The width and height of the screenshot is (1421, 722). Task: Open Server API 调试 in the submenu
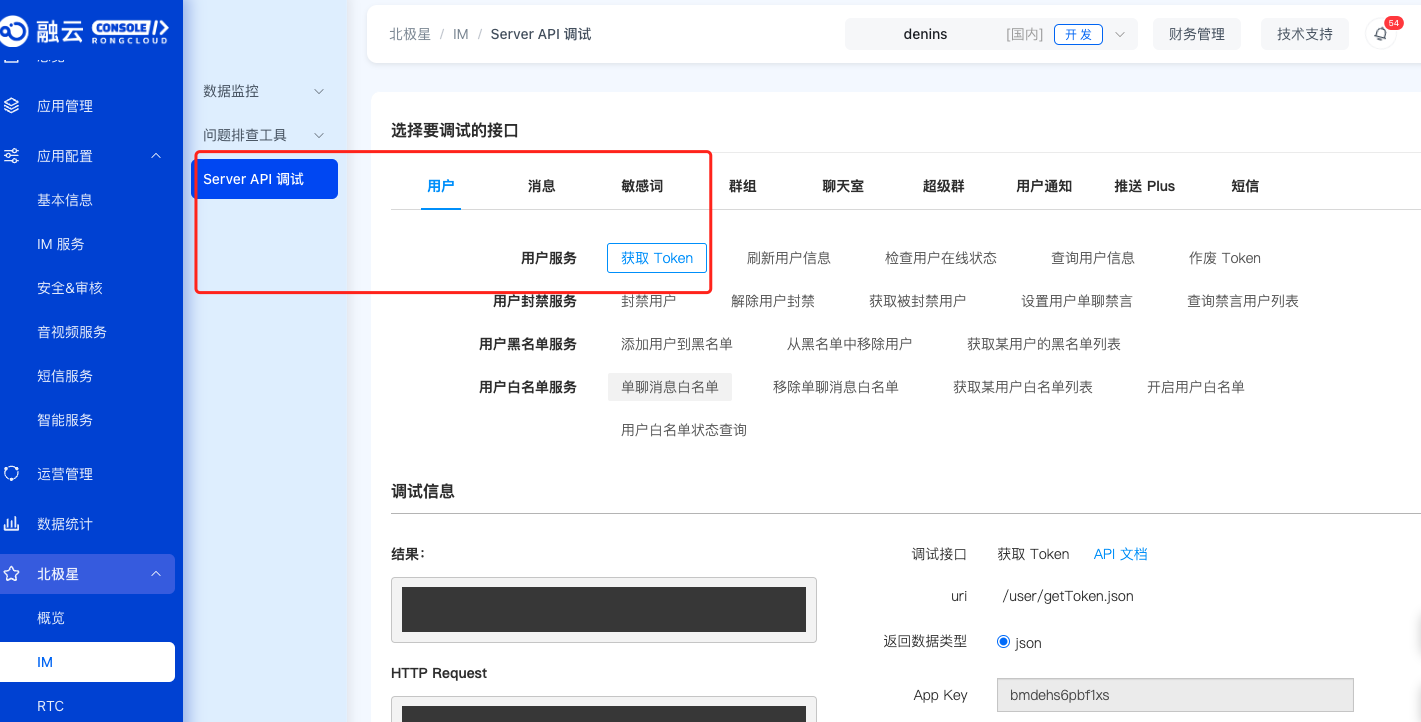[x=264, y=179]
